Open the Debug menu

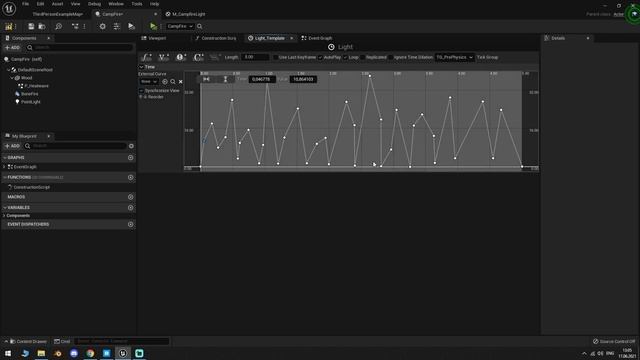[94, 4]
